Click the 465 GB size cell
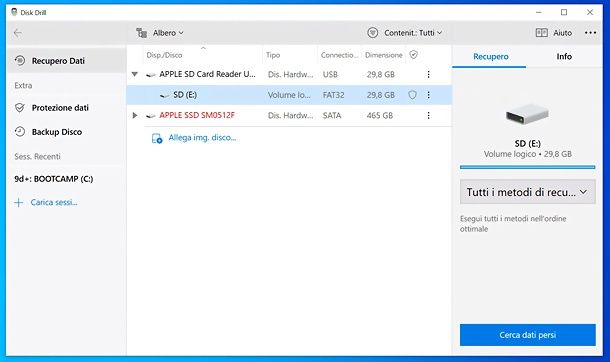 point(380,115)
